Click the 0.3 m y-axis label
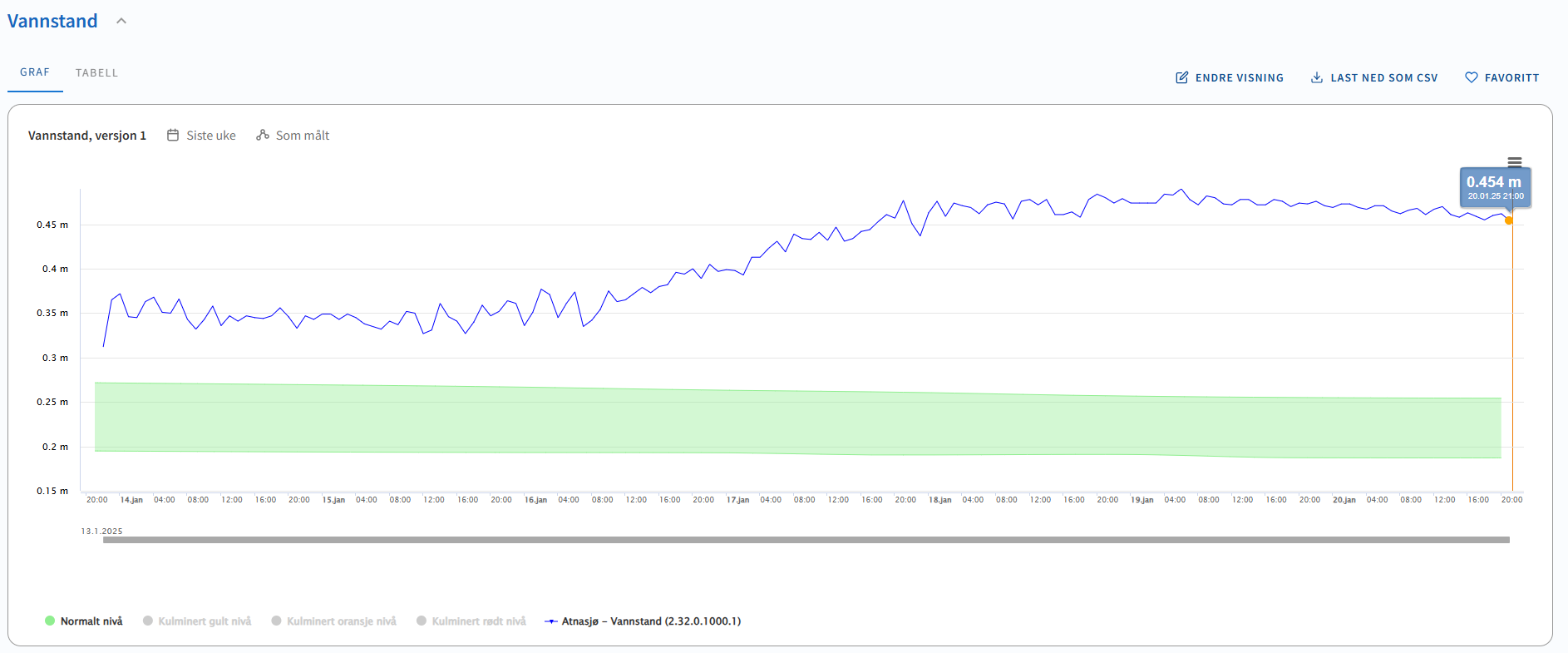Image resolution: width=1568 pixels, height=653 pixels. [x=56, y=358]
